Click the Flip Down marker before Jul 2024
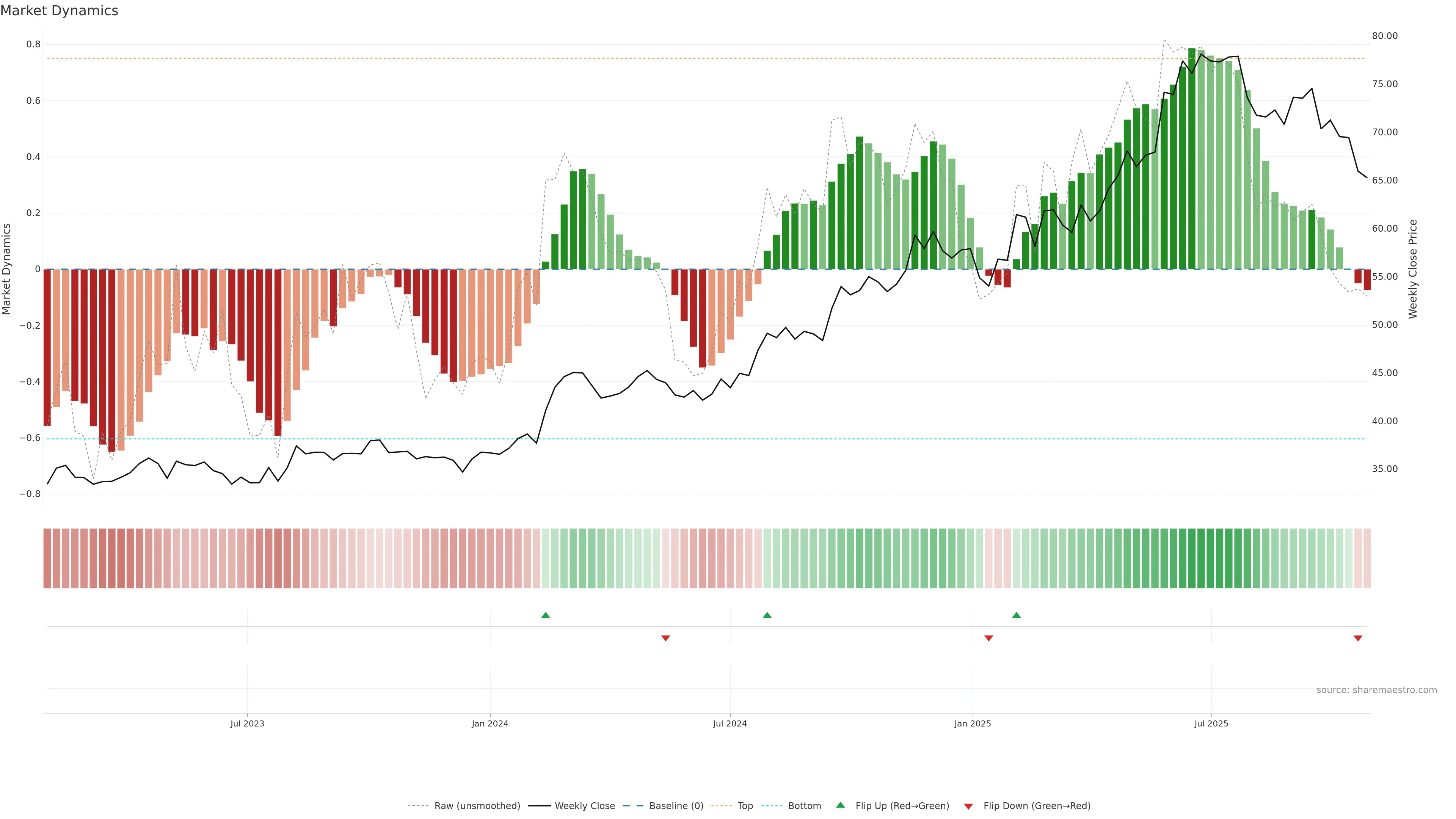Screen dimensions: 1456x819 tap(665, 638)
